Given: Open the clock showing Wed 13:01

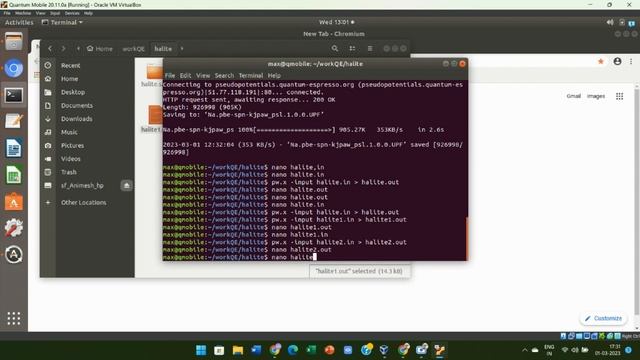Looking at the screenshot, I should [x=336, y=22].
